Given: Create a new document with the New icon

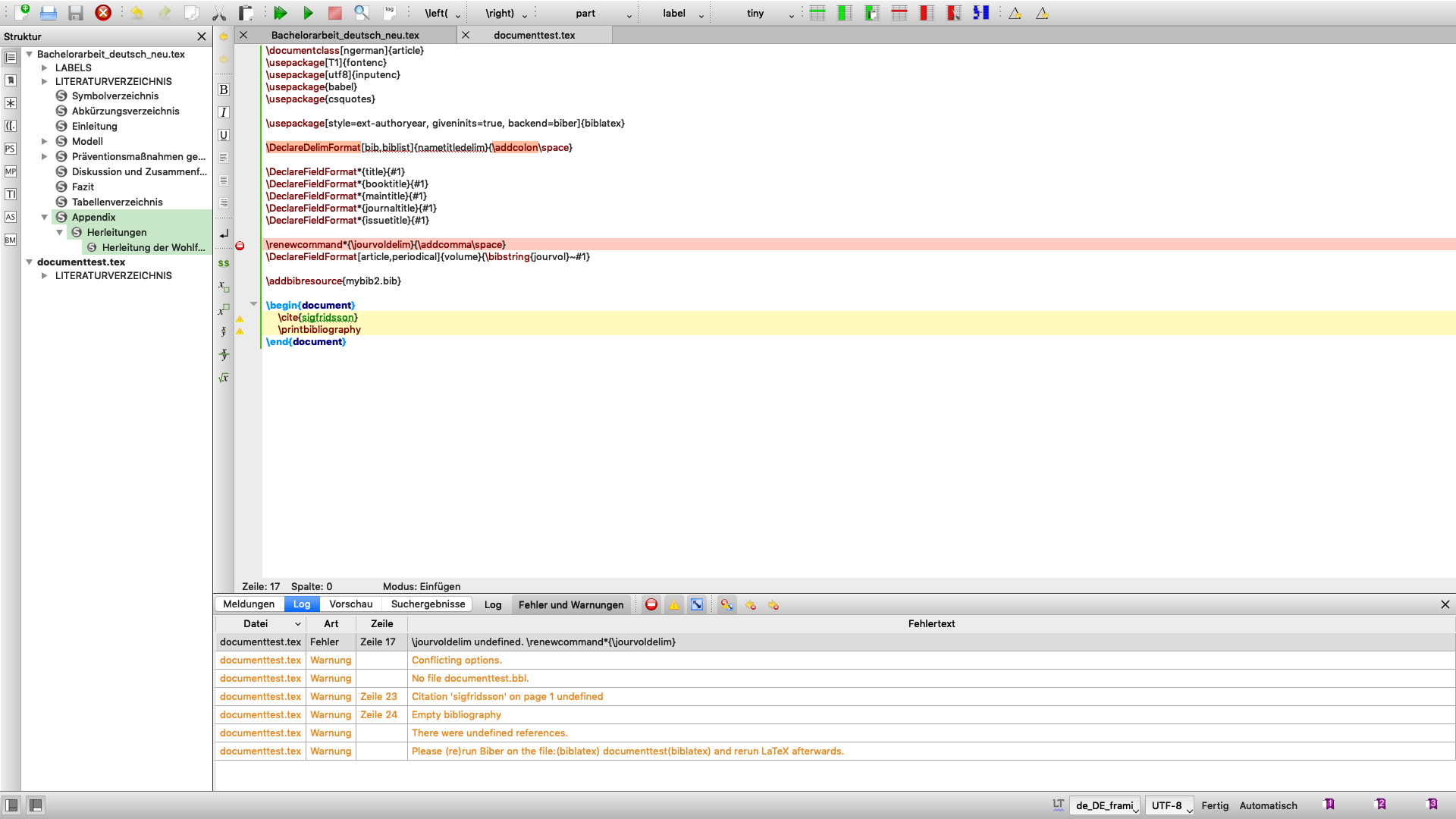Looking at the screenshot, I should pos(22,12).
